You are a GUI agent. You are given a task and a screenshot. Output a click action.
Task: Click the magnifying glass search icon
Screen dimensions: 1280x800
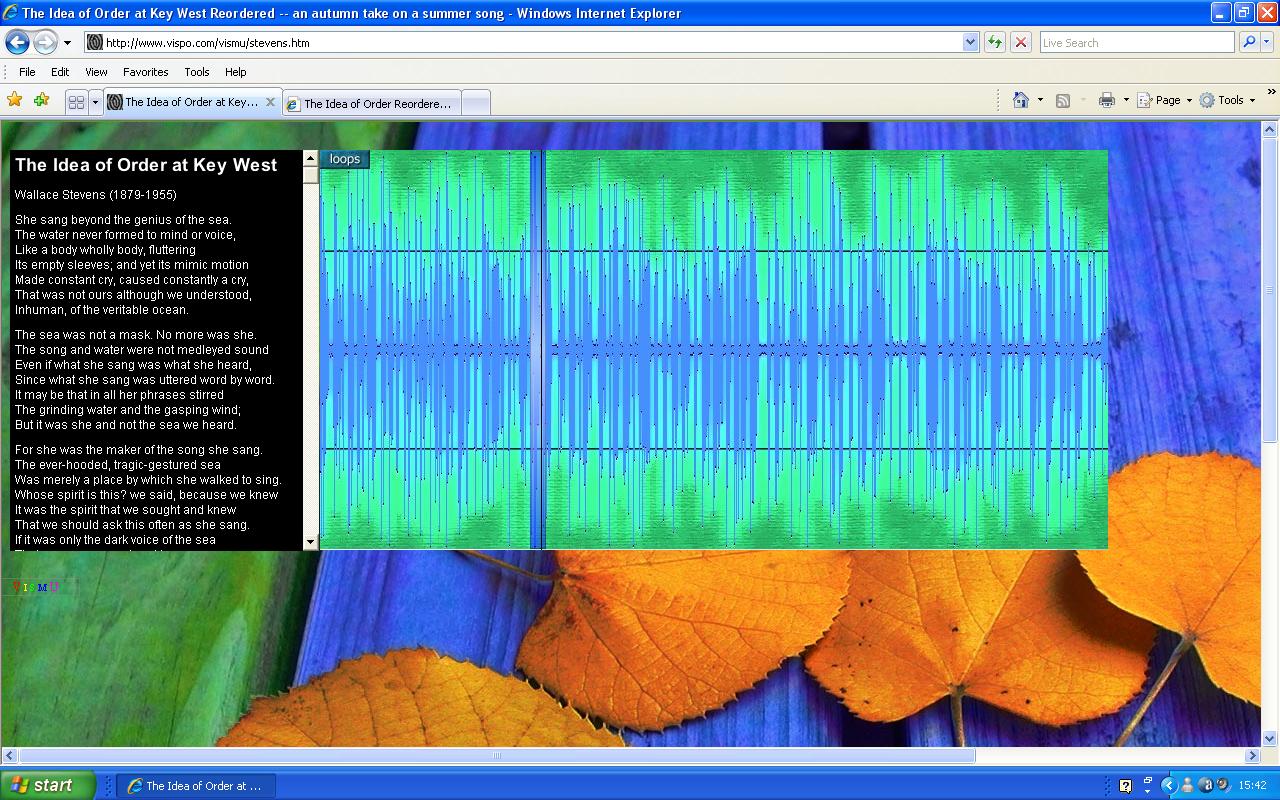pyautogui.click(x=1248, y=43)
